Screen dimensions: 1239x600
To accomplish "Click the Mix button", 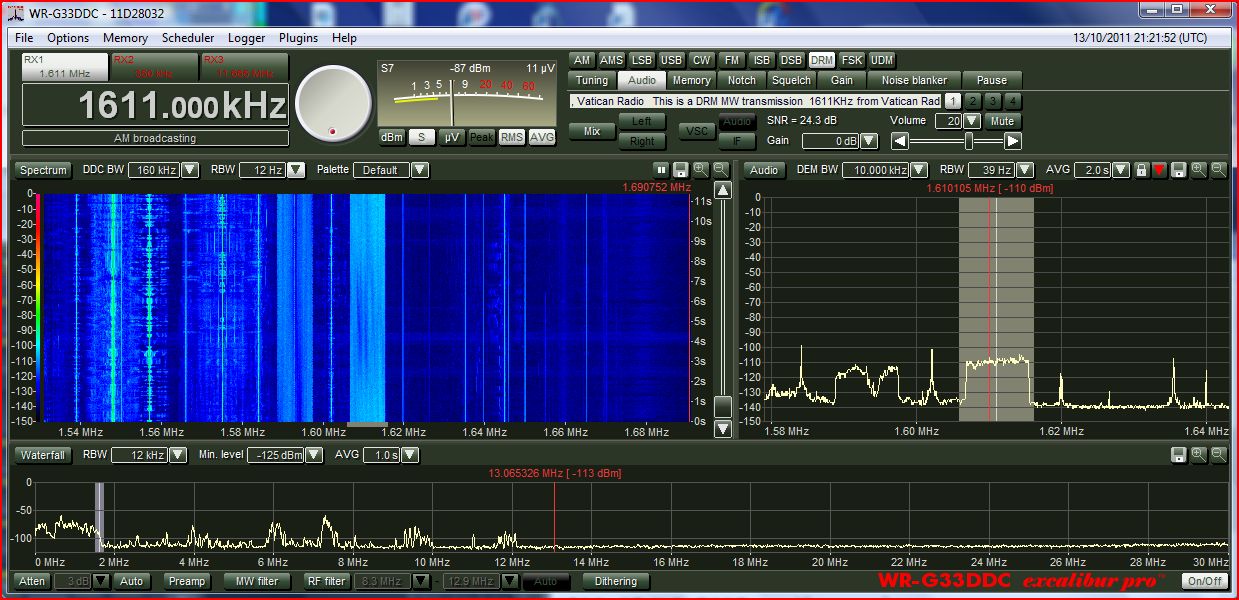I will click(592, 131).
